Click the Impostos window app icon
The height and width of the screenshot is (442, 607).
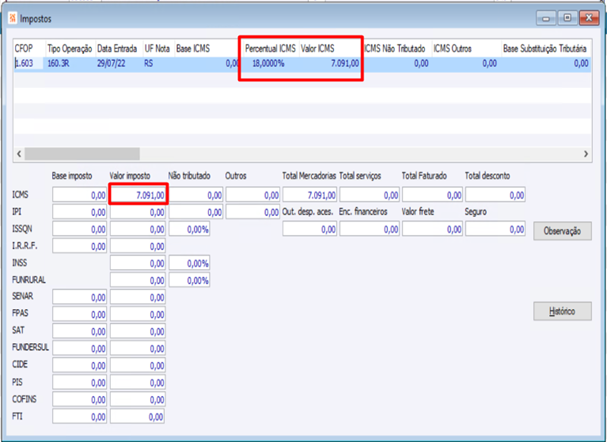pyautogui.click(x=13, y=18)
